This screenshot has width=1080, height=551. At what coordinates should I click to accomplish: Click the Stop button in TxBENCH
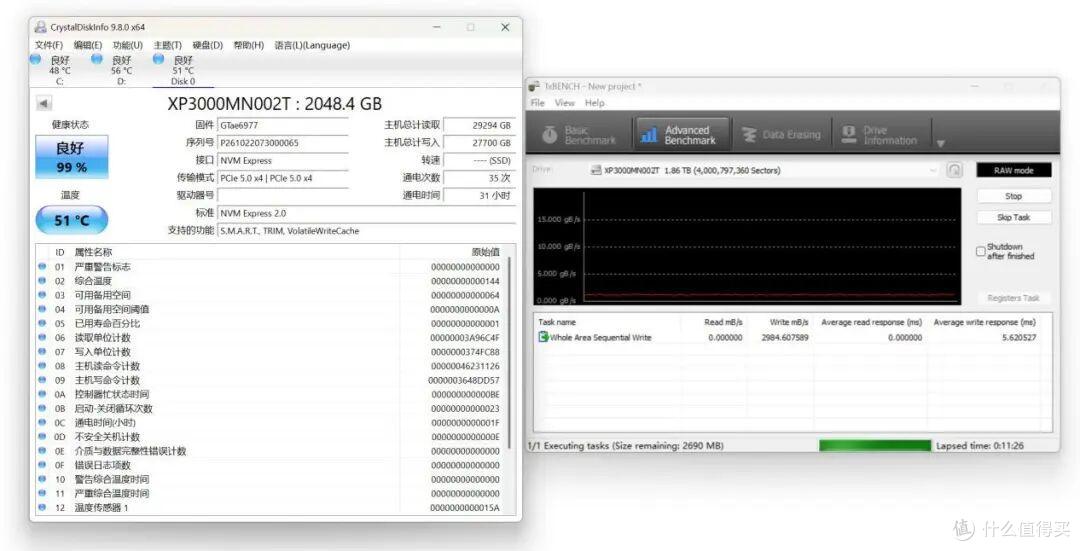[x=1014, y=196]
